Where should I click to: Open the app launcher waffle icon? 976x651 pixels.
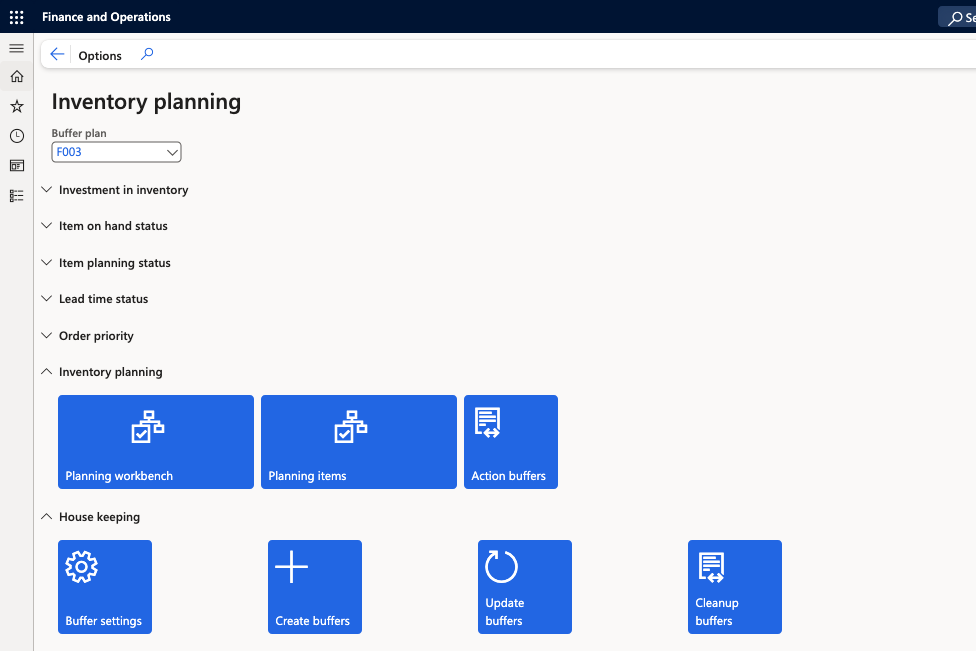click(x=16, y=17)
